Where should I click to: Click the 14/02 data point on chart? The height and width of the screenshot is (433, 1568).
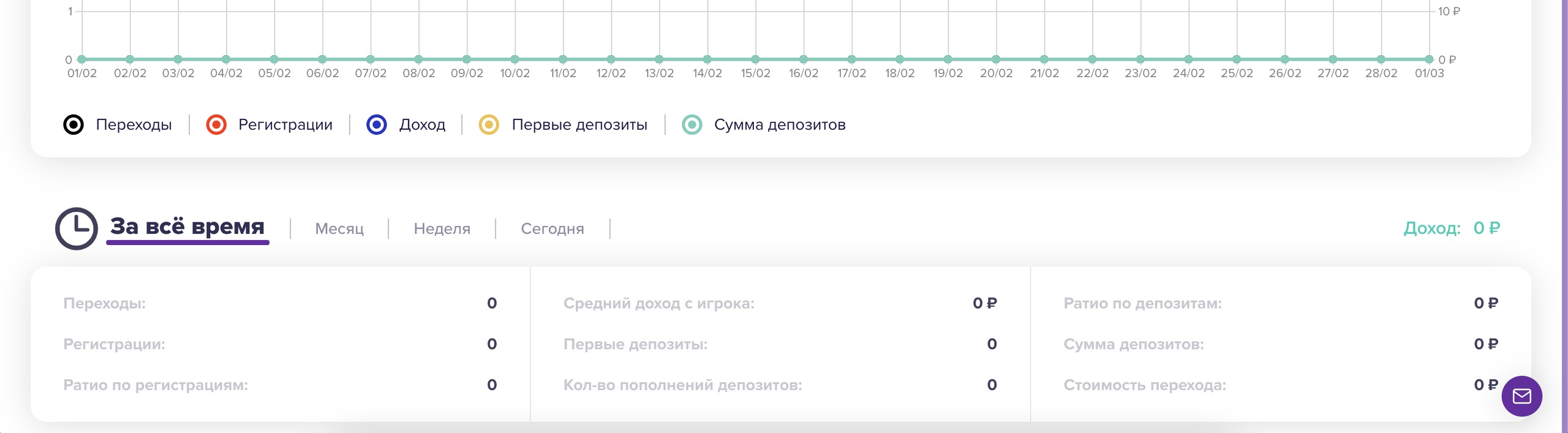pyautogui.click(x=707, y=59)
